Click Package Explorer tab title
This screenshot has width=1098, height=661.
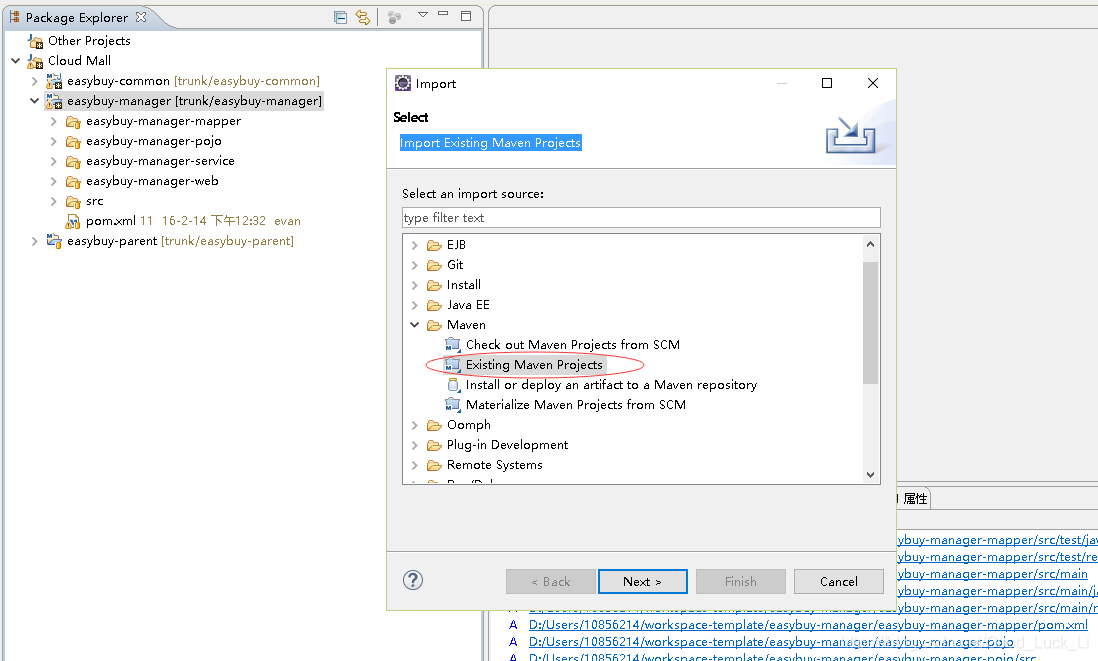click(x=76, y=18)
